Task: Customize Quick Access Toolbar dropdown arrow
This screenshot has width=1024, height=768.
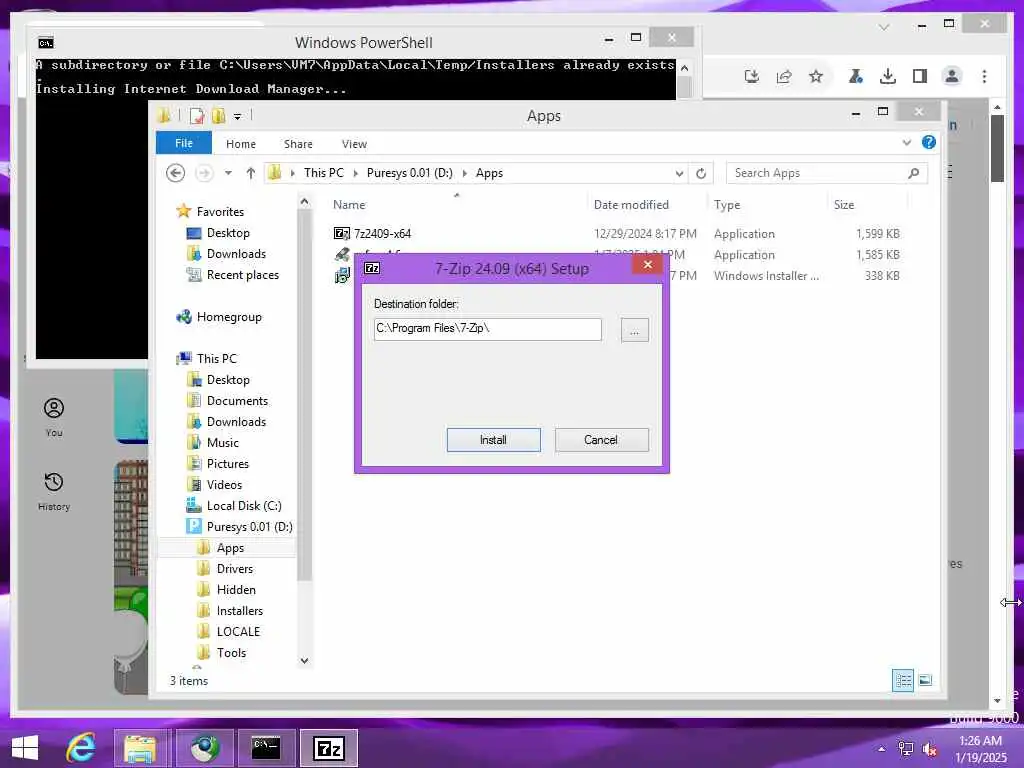Action: [x=238, y=116]
